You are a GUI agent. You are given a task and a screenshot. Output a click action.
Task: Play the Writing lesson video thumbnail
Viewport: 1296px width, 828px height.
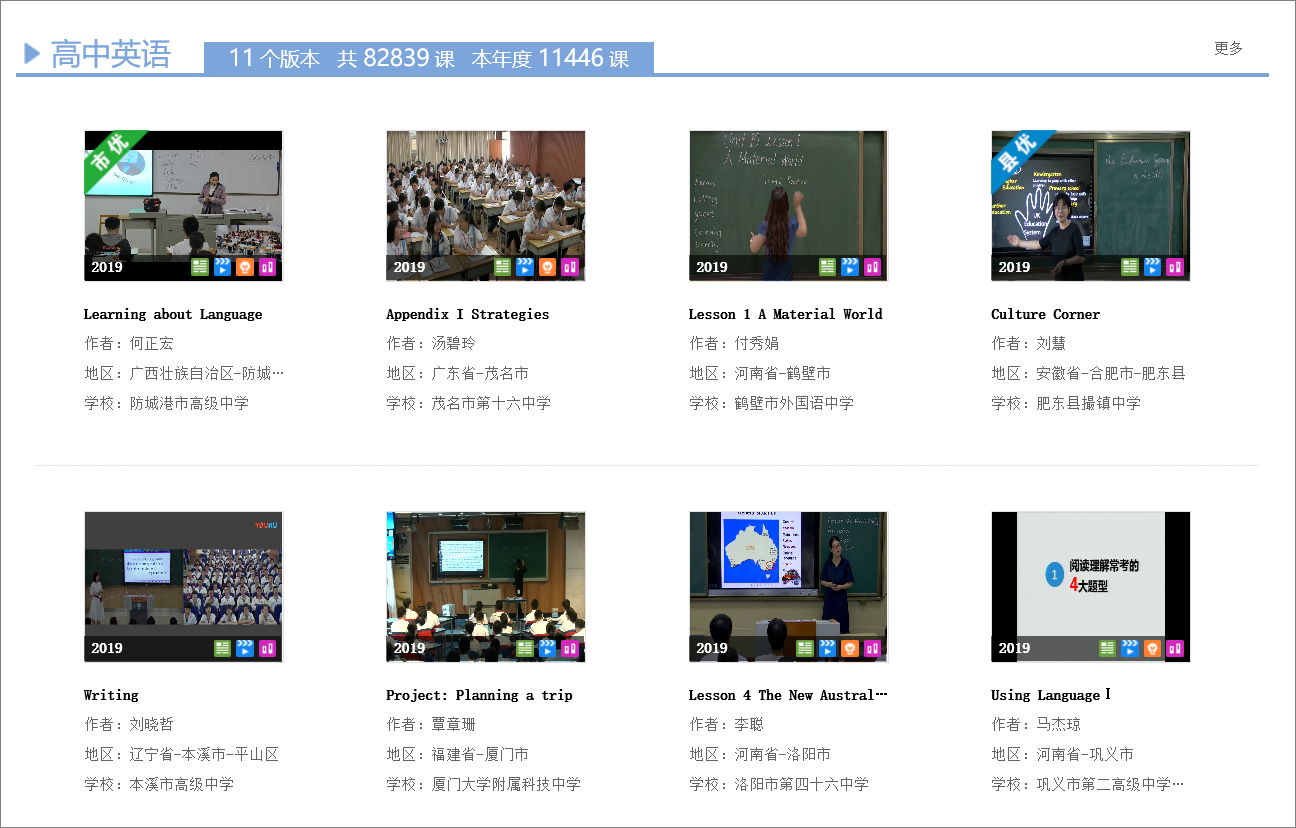183,587
